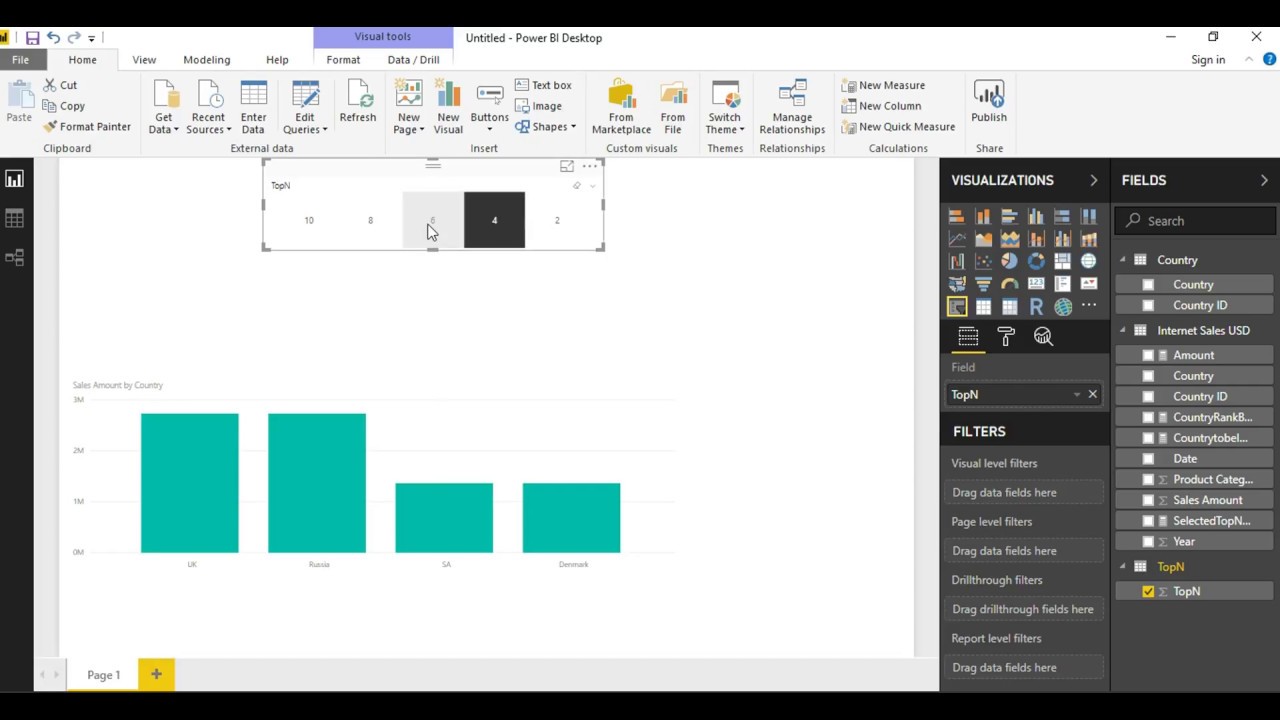Screen dimensions: 1280x720
Task: Open the Help ribbon tab
Action: pos(277,60)
